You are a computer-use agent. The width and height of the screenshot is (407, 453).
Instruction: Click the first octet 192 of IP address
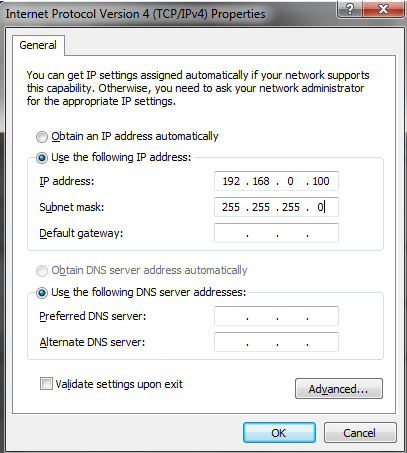[231, 181]
